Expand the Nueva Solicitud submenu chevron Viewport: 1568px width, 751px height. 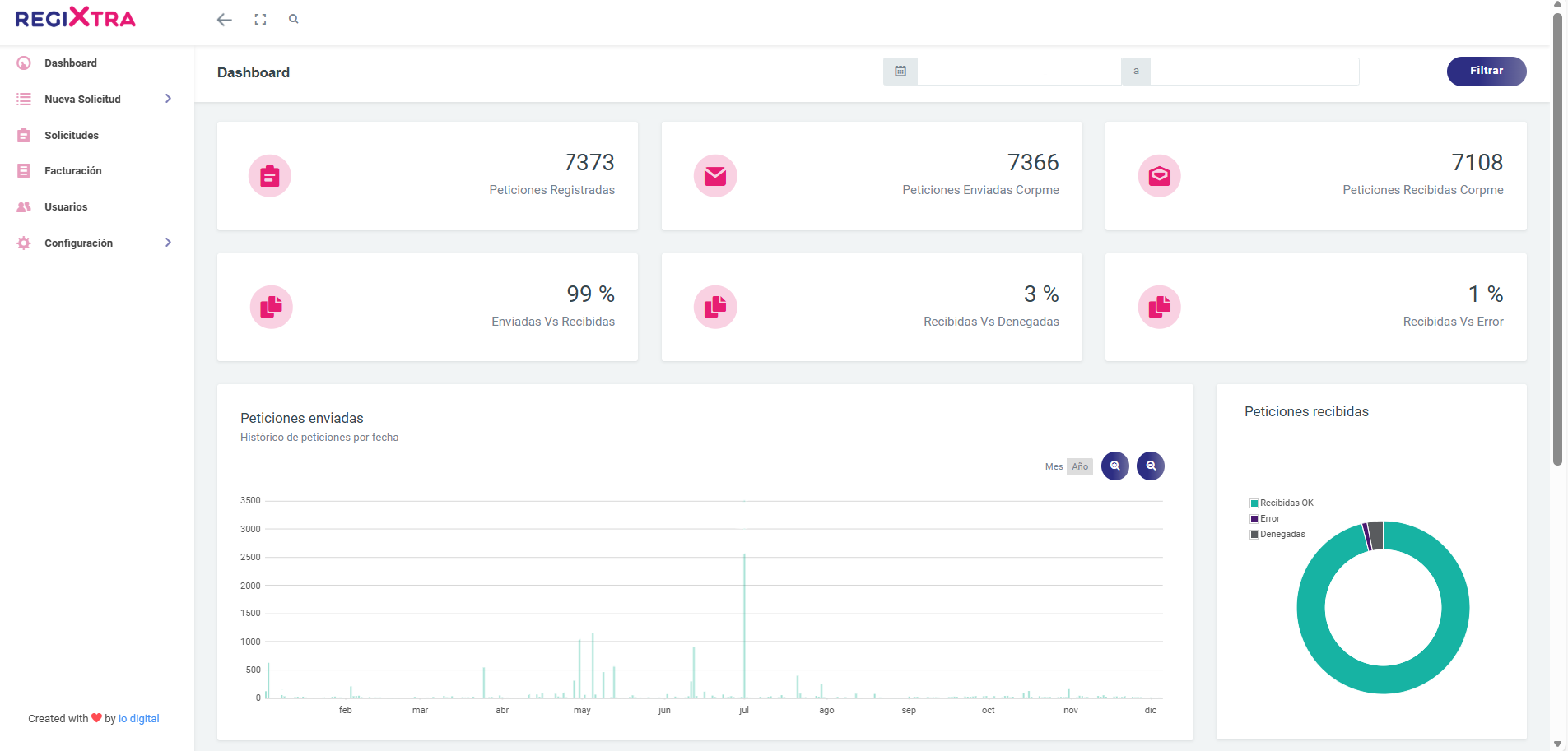pyautogui.click(x=168, y=99)
